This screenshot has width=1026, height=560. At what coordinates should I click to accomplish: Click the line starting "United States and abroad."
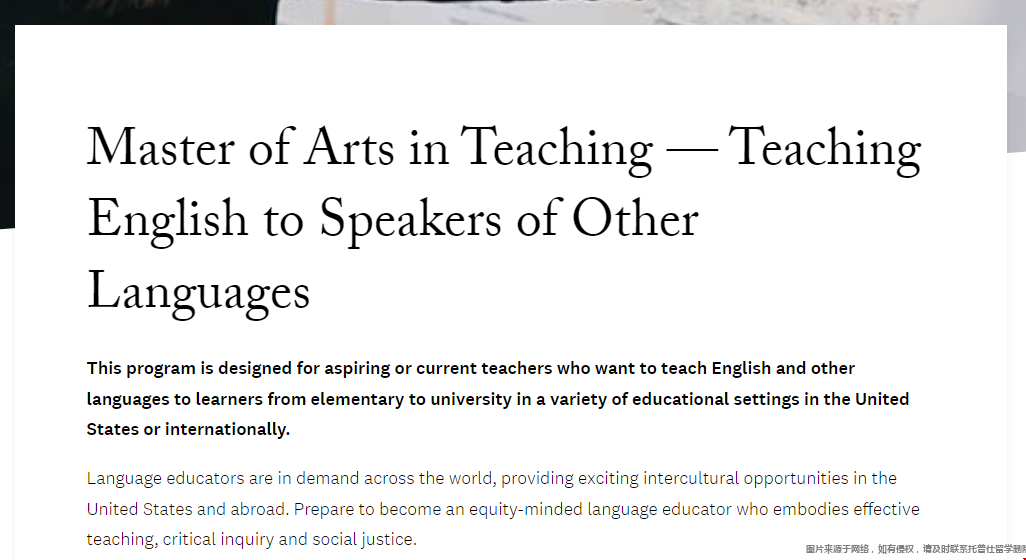[x=503, y=509]
